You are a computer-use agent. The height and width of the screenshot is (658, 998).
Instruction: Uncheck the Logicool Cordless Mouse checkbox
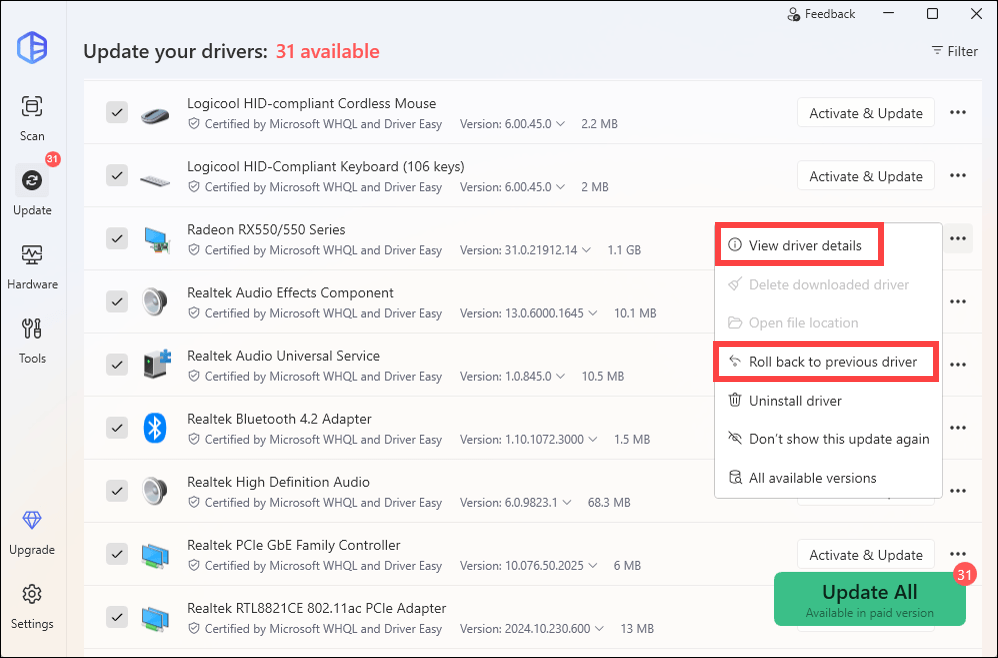click(117, 113)
